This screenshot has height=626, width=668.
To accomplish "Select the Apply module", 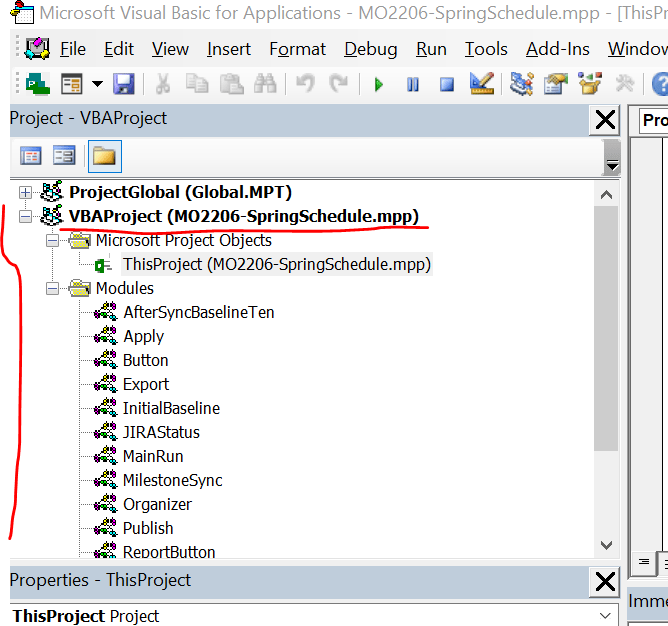I will pyautogui.click(x=144, y=337).
